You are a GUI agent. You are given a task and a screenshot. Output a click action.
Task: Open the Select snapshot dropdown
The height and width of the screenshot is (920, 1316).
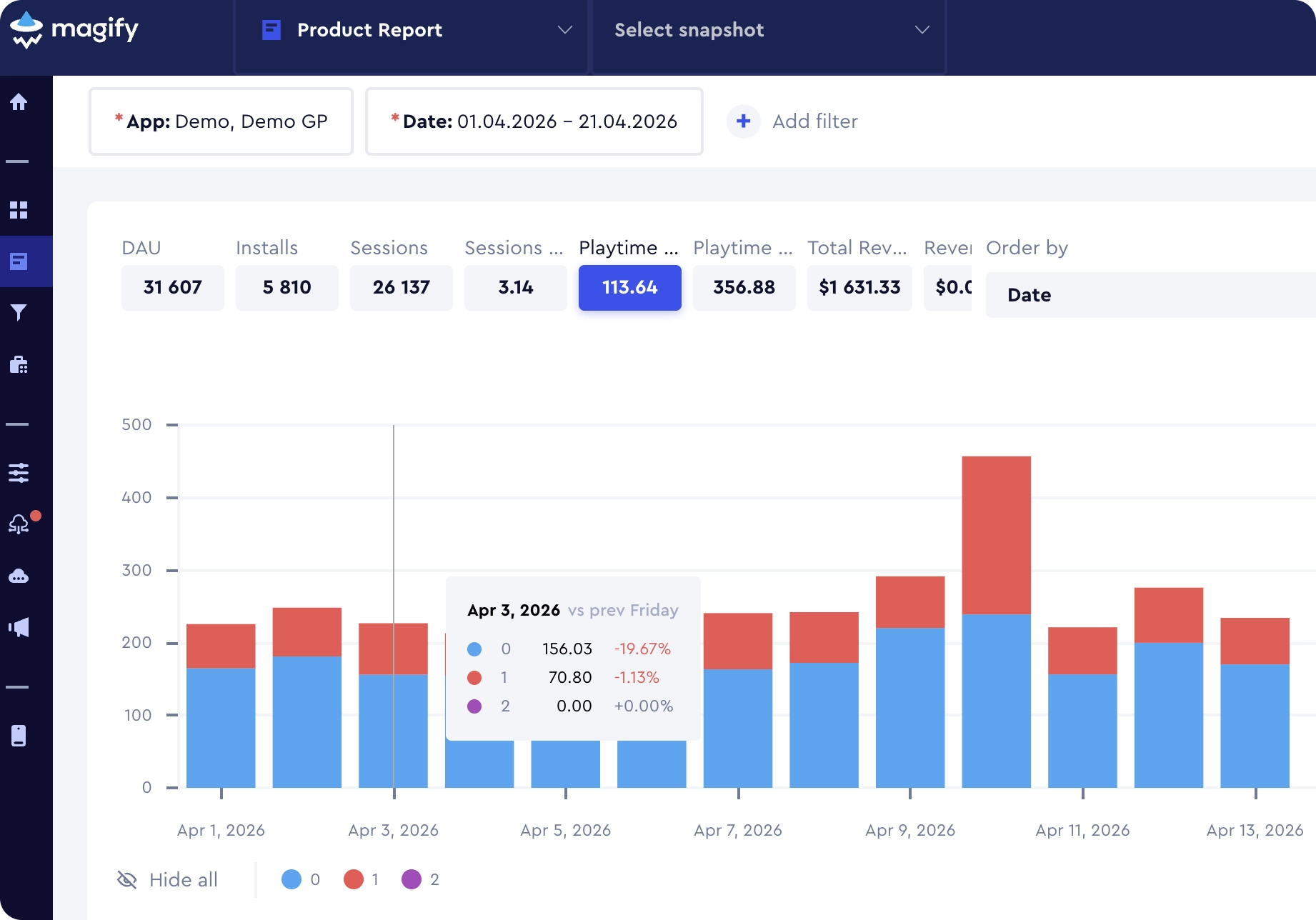pos(769,30)
